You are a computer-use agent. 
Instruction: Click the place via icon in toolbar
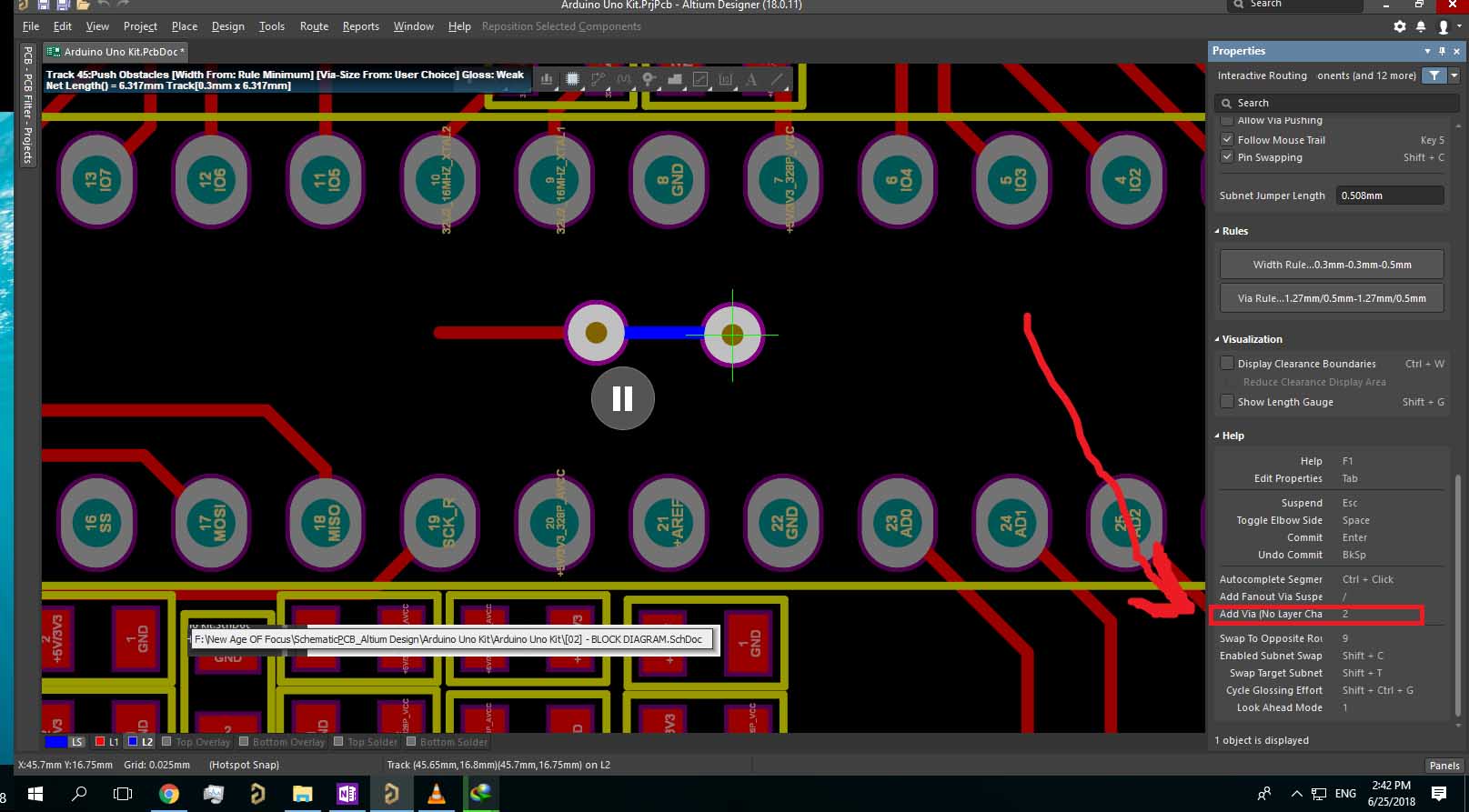coord(649,80)
